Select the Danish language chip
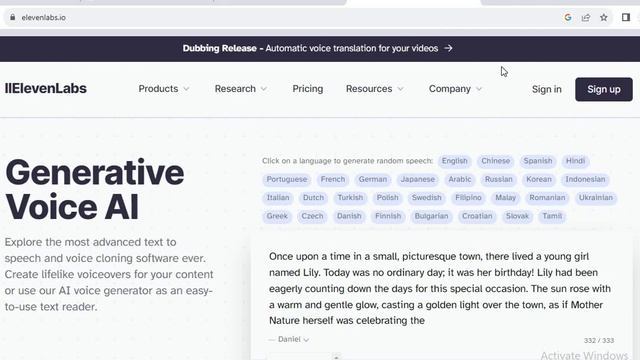Screen dimensions: 640x360 (x=349, y=216)
